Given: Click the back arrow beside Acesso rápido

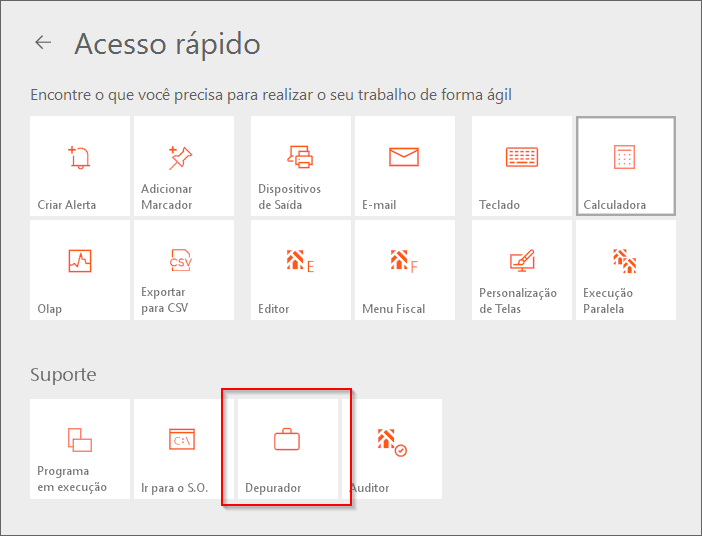Looking at the screenshot, I should click(x=43, y=43).
